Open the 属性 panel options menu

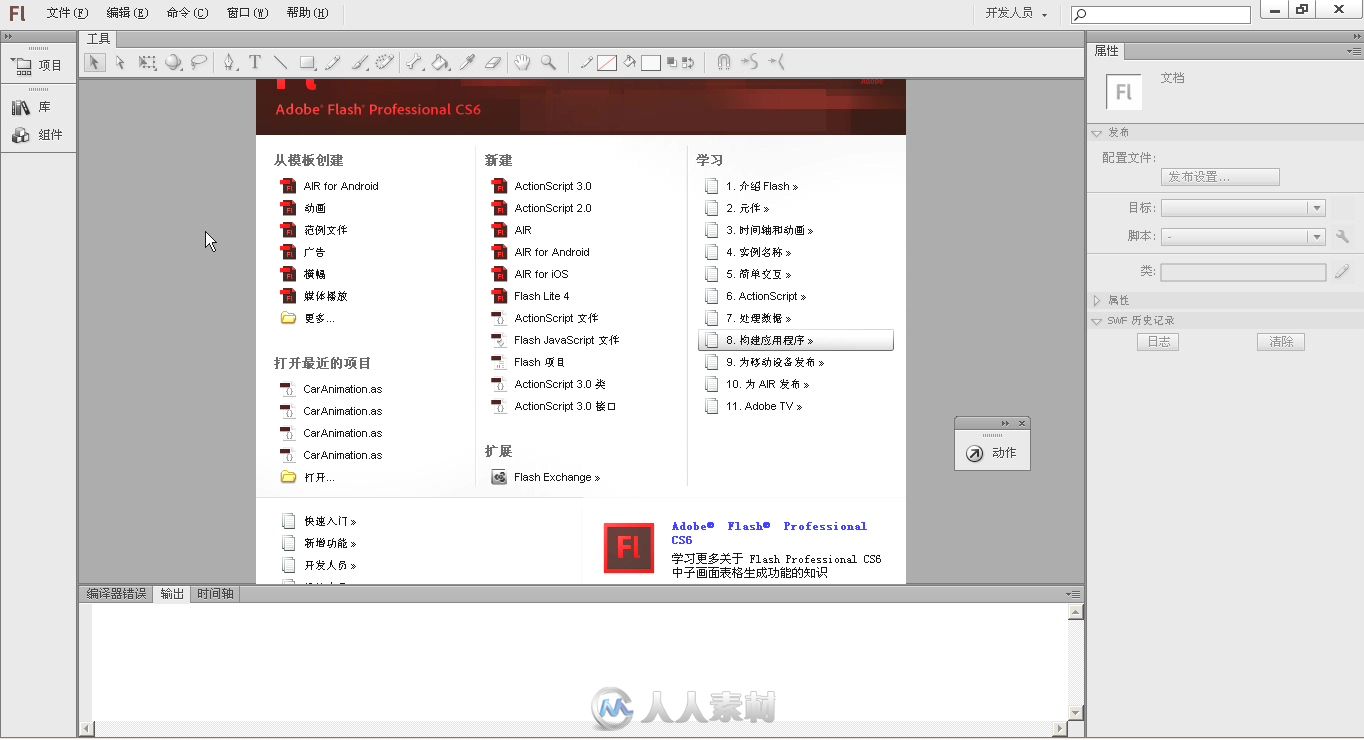[1354, 50]
